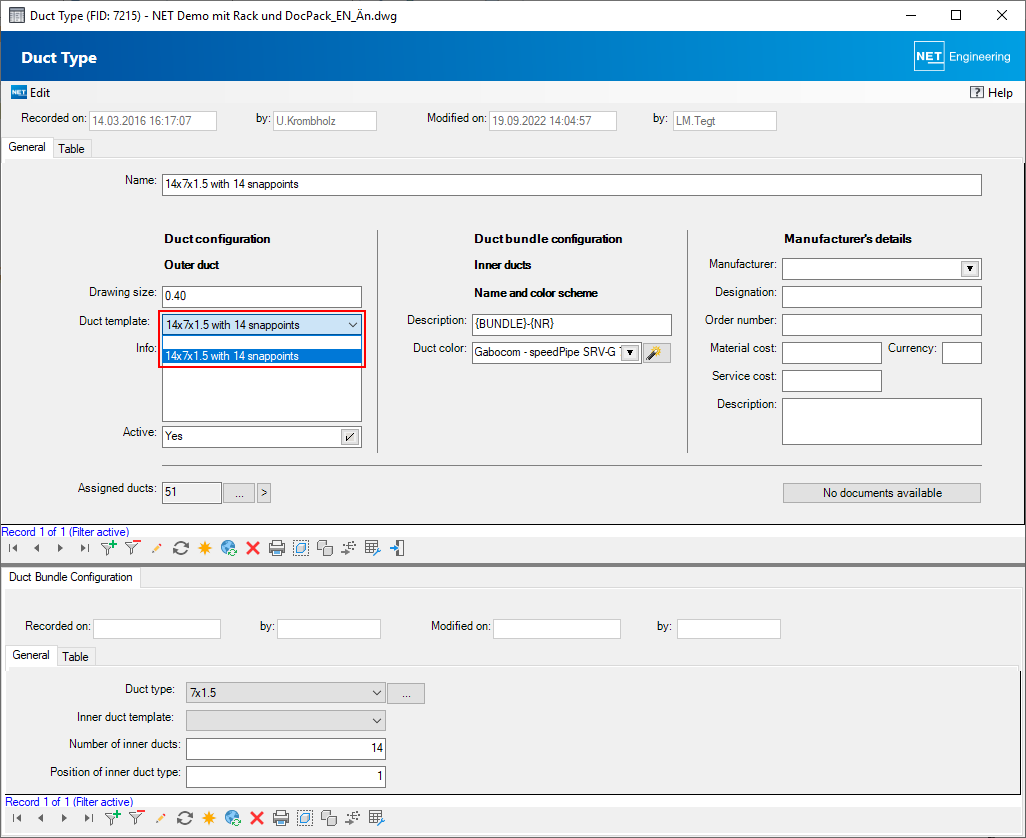Switch to the Table tab in Duct Type
This screenshot has height=838, width=1026.
tap(71, 148)
